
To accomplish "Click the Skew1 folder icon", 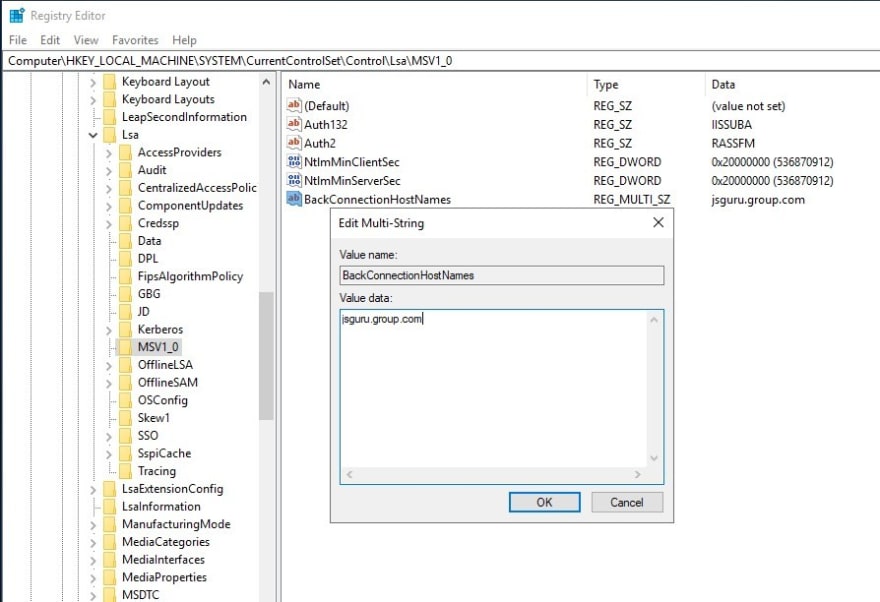I will tap(126, 418).
